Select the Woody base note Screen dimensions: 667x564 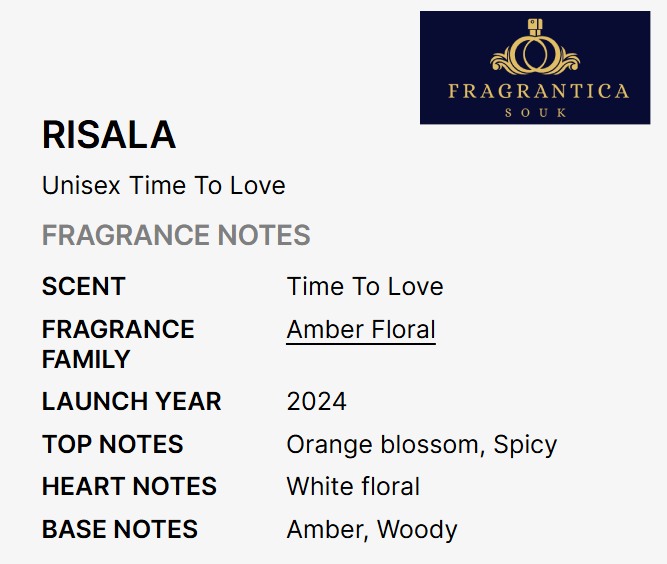(417, 530)
